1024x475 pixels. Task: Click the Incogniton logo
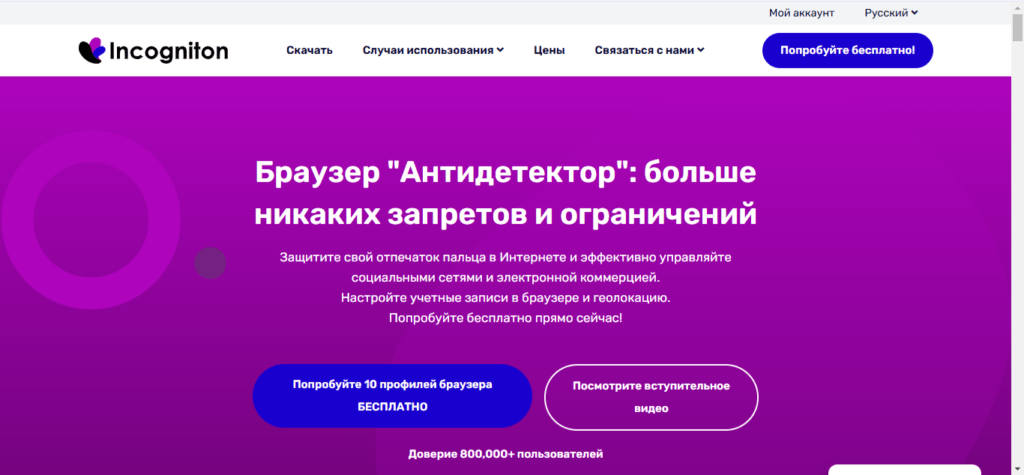153,50
